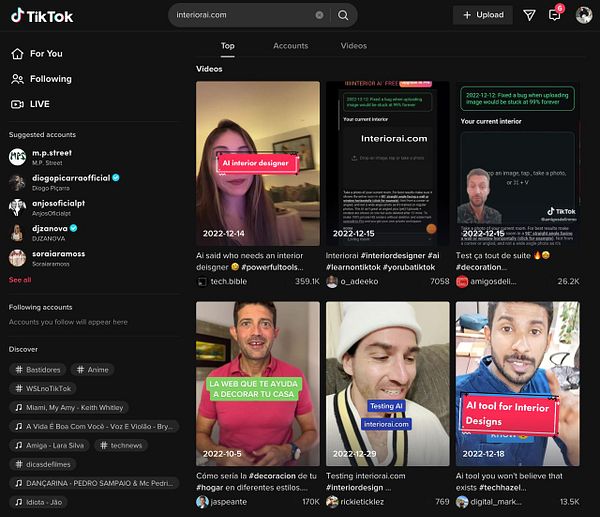Switch to the Accounts tab
Image resolution: width=600 pixels, height=517 pixels.
tap(290, 46)
